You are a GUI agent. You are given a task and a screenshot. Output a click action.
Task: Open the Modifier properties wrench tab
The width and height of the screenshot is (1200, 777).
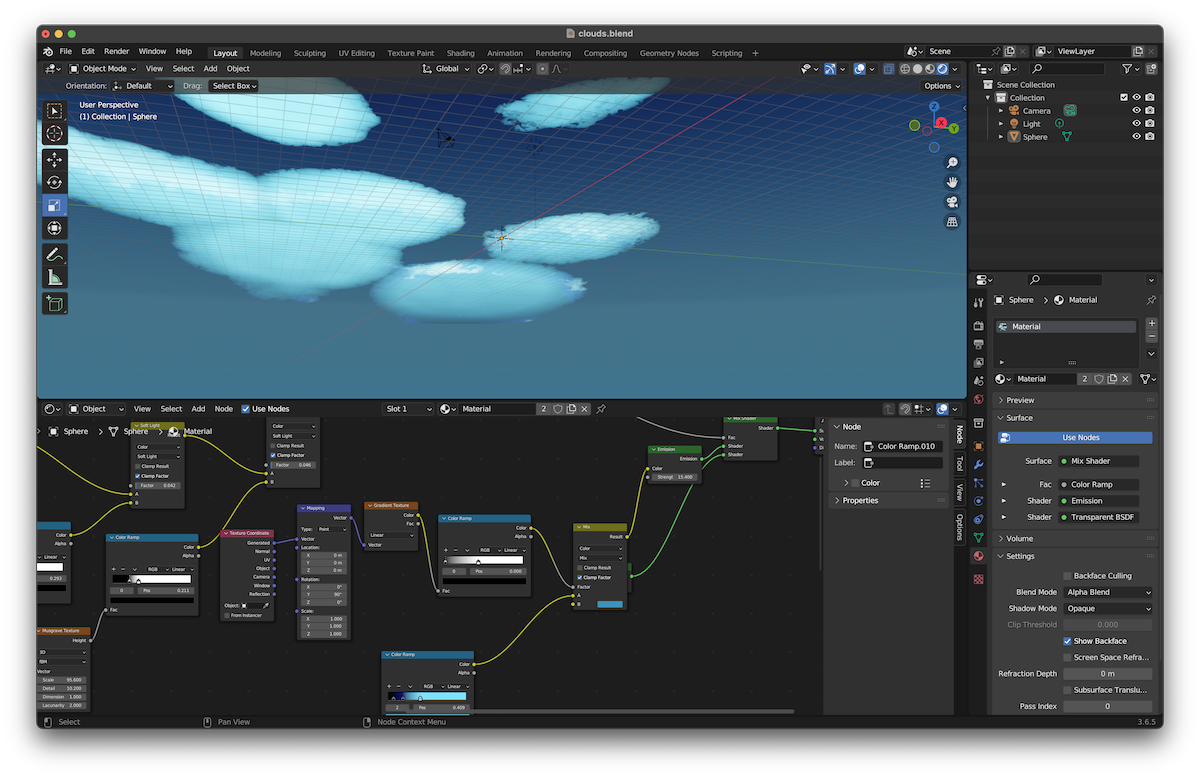coord(978,464)
